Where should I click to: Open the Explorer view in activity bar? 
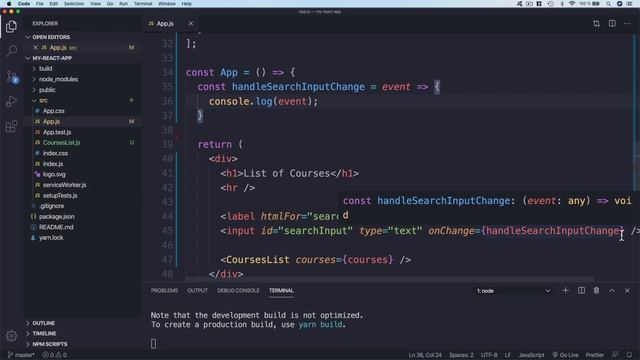(x=11, y=27)
